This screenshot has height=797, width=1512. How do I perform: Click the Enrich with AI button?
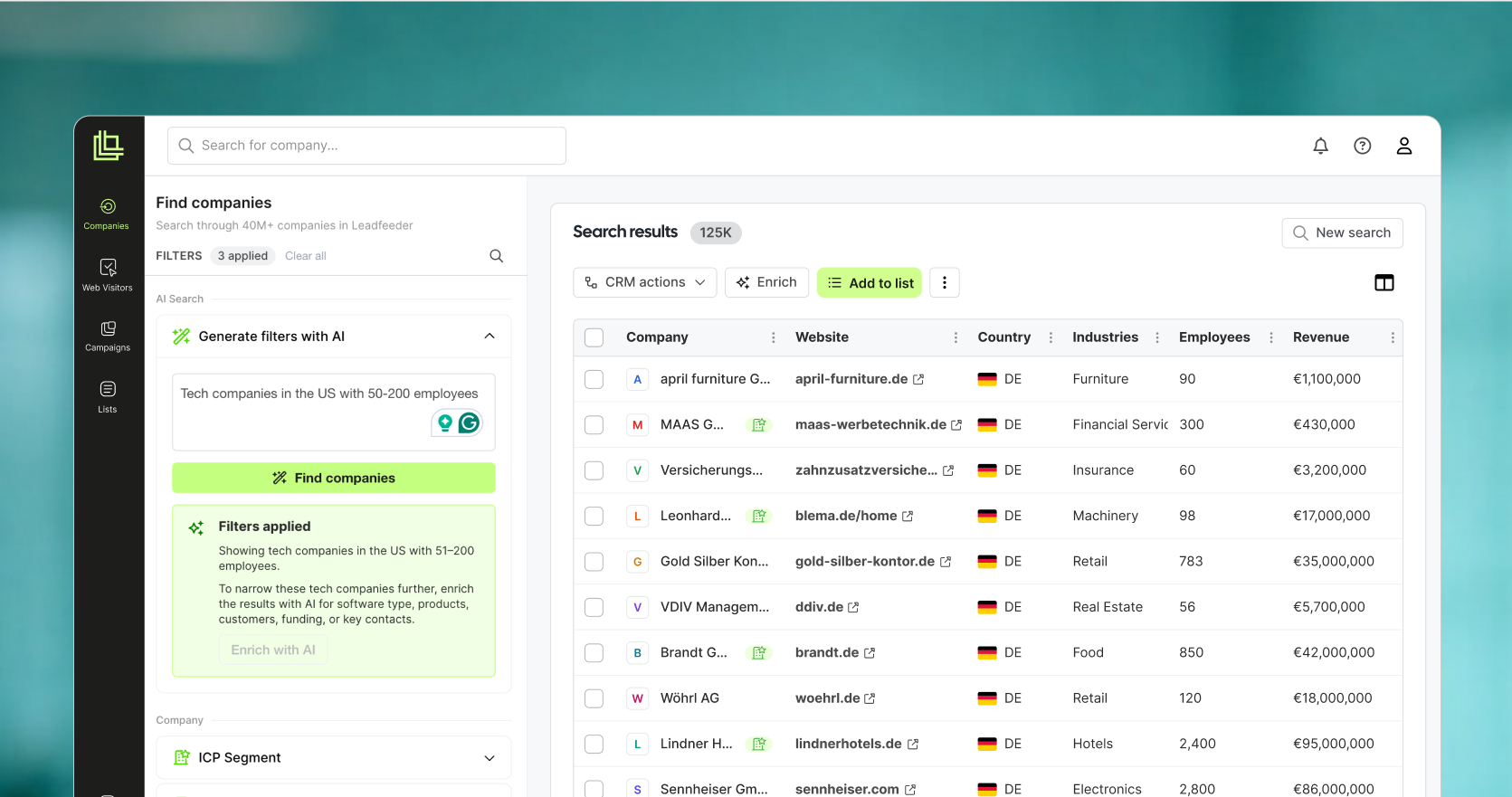[273, 650]
